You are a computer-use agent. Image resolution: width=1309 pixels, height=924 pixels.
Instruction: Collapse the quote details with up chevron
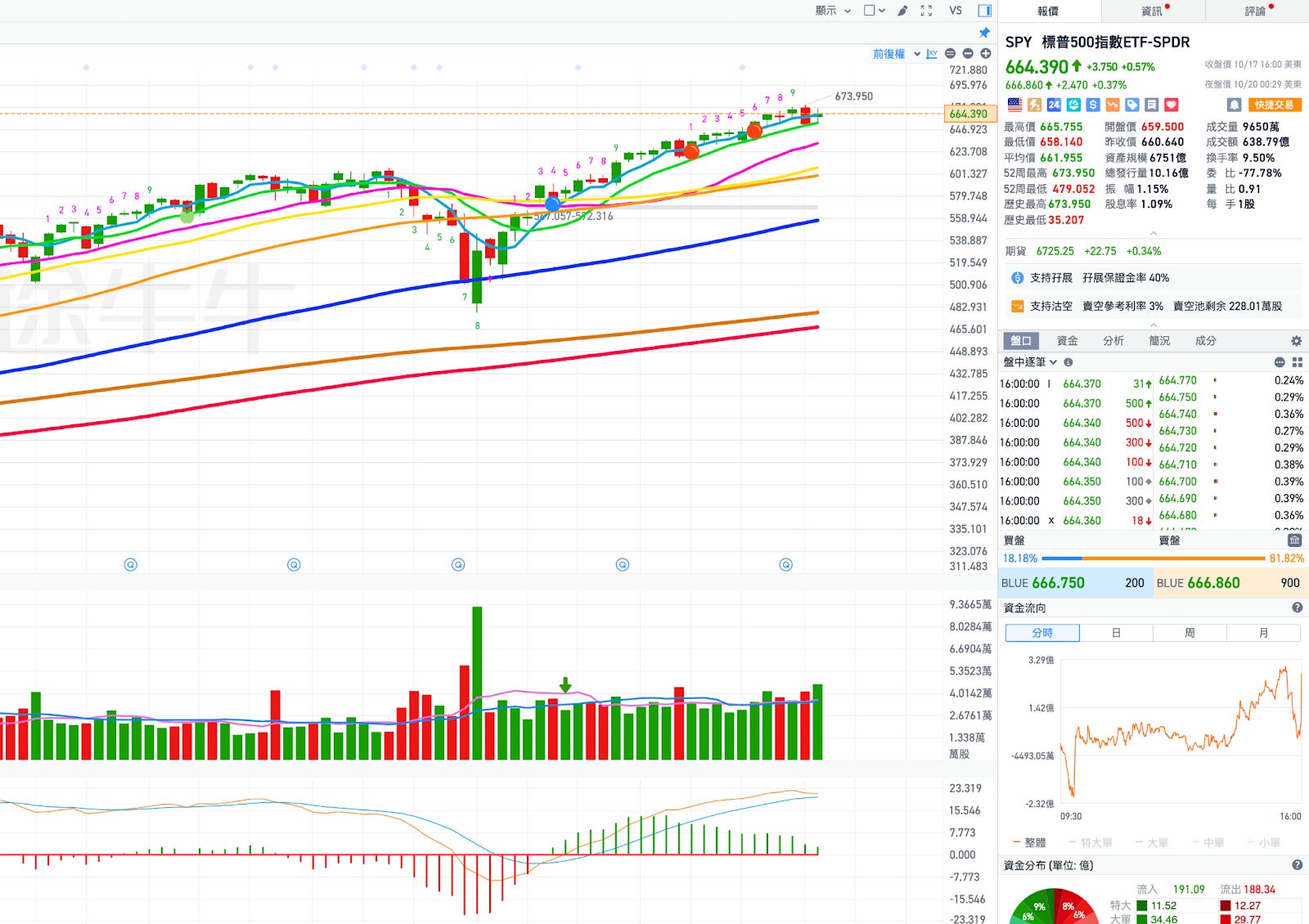tap(1154, 233)
